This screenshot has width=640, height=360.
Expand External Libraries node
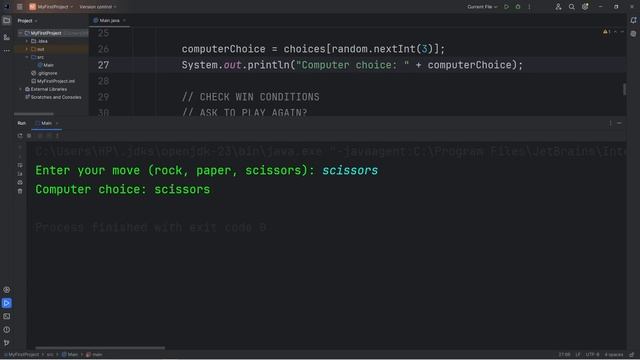click(20, 89)
